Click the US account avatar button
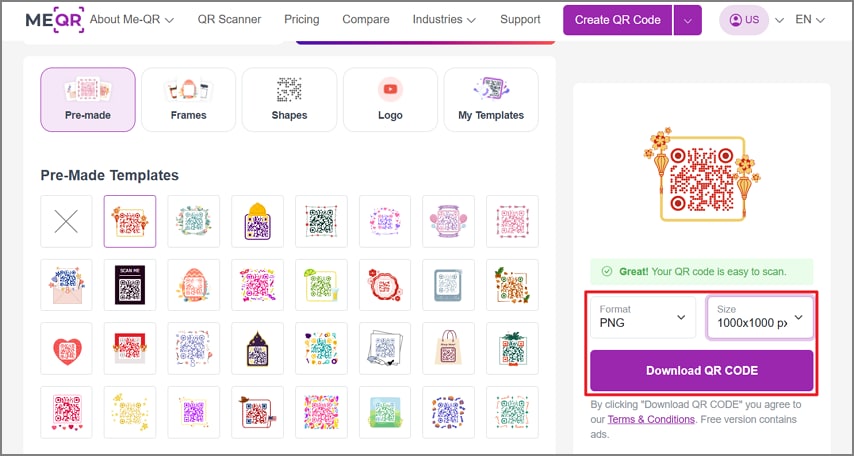 (744, 20)
